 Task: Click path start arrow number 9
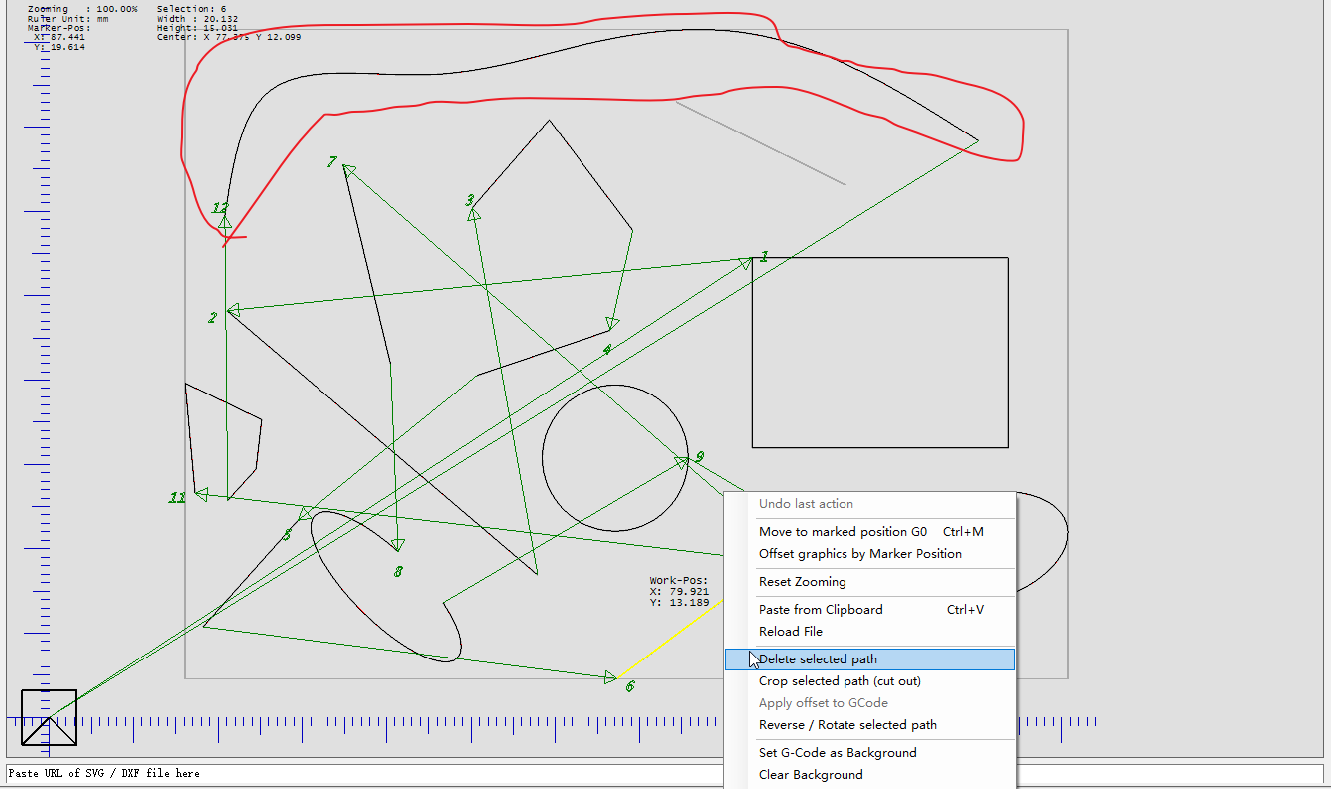(681, 462)
